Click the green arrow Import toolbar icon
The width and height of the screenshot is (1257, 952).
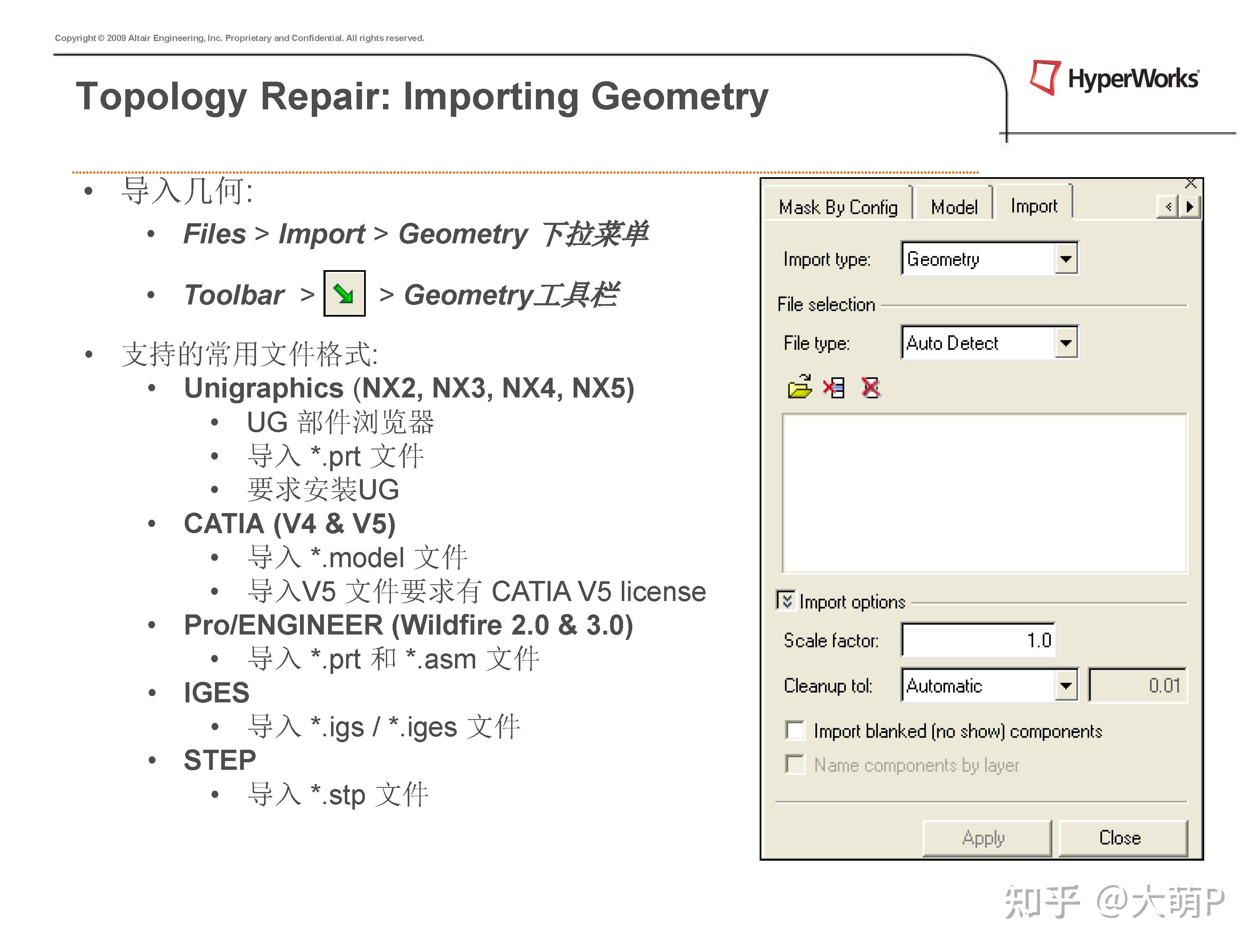[344, 293]
